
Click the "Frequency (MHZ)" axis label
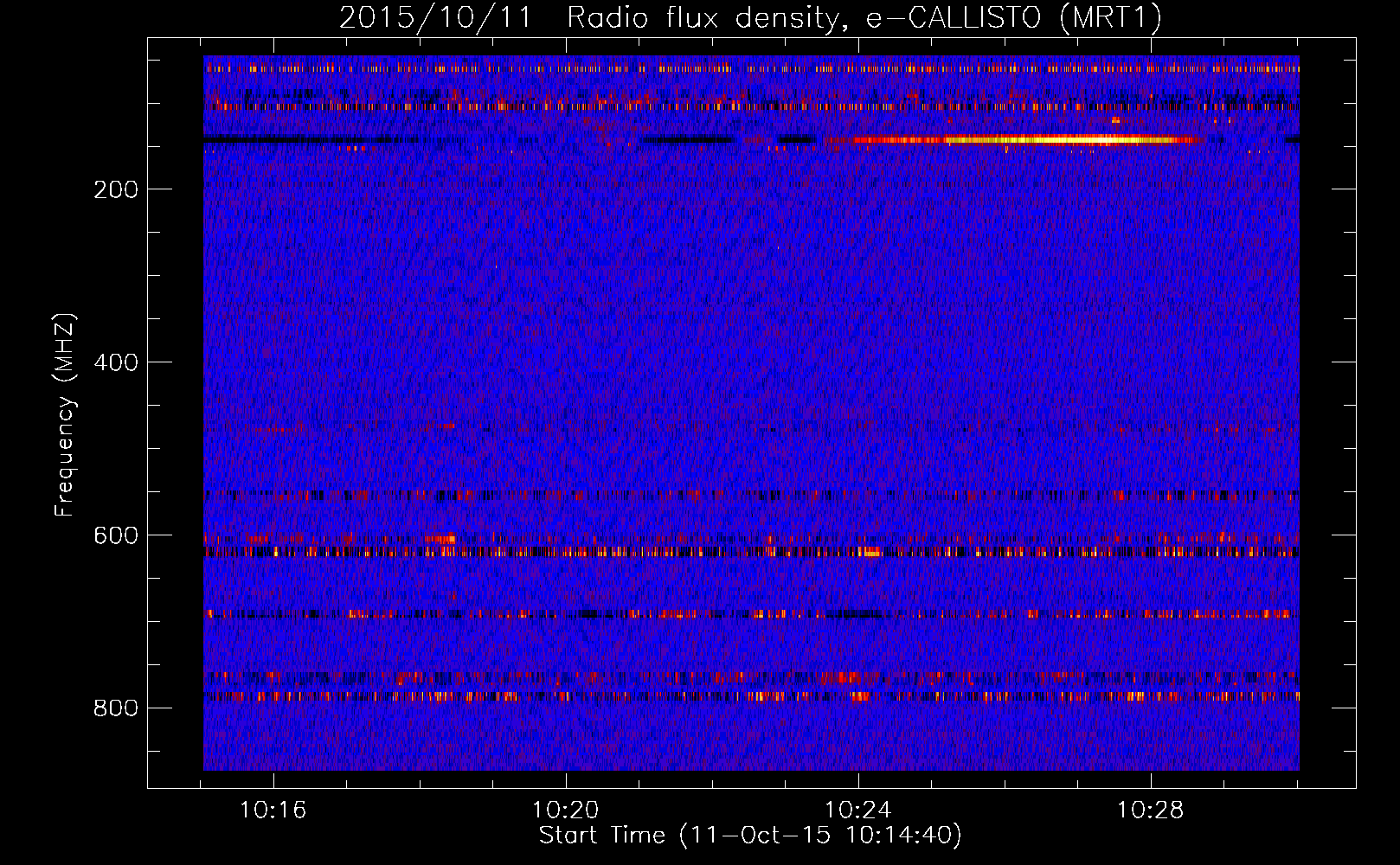(x=65, y=414)
